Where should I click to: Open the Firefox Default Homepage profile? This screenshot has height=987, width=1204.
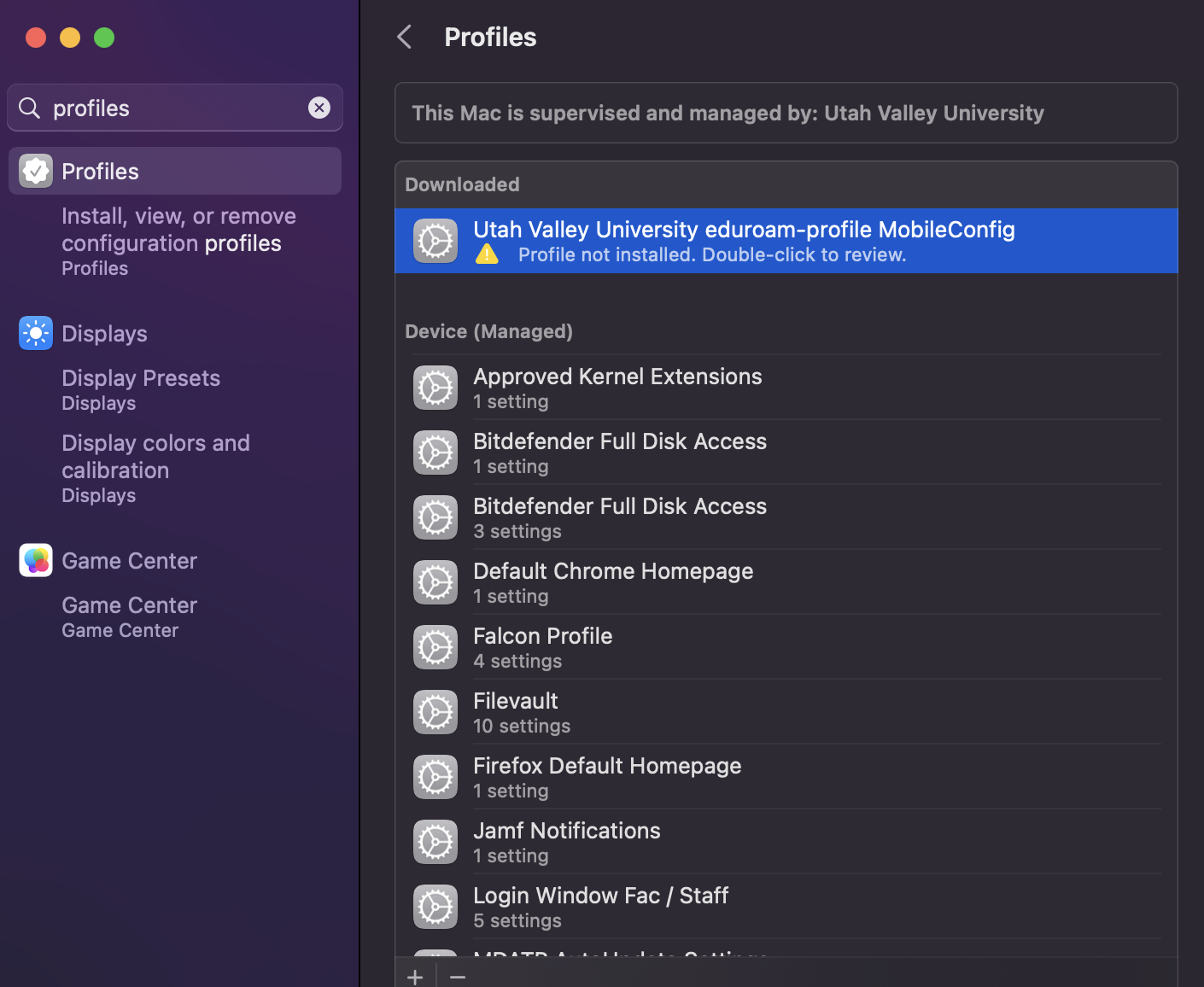[607, 765]
